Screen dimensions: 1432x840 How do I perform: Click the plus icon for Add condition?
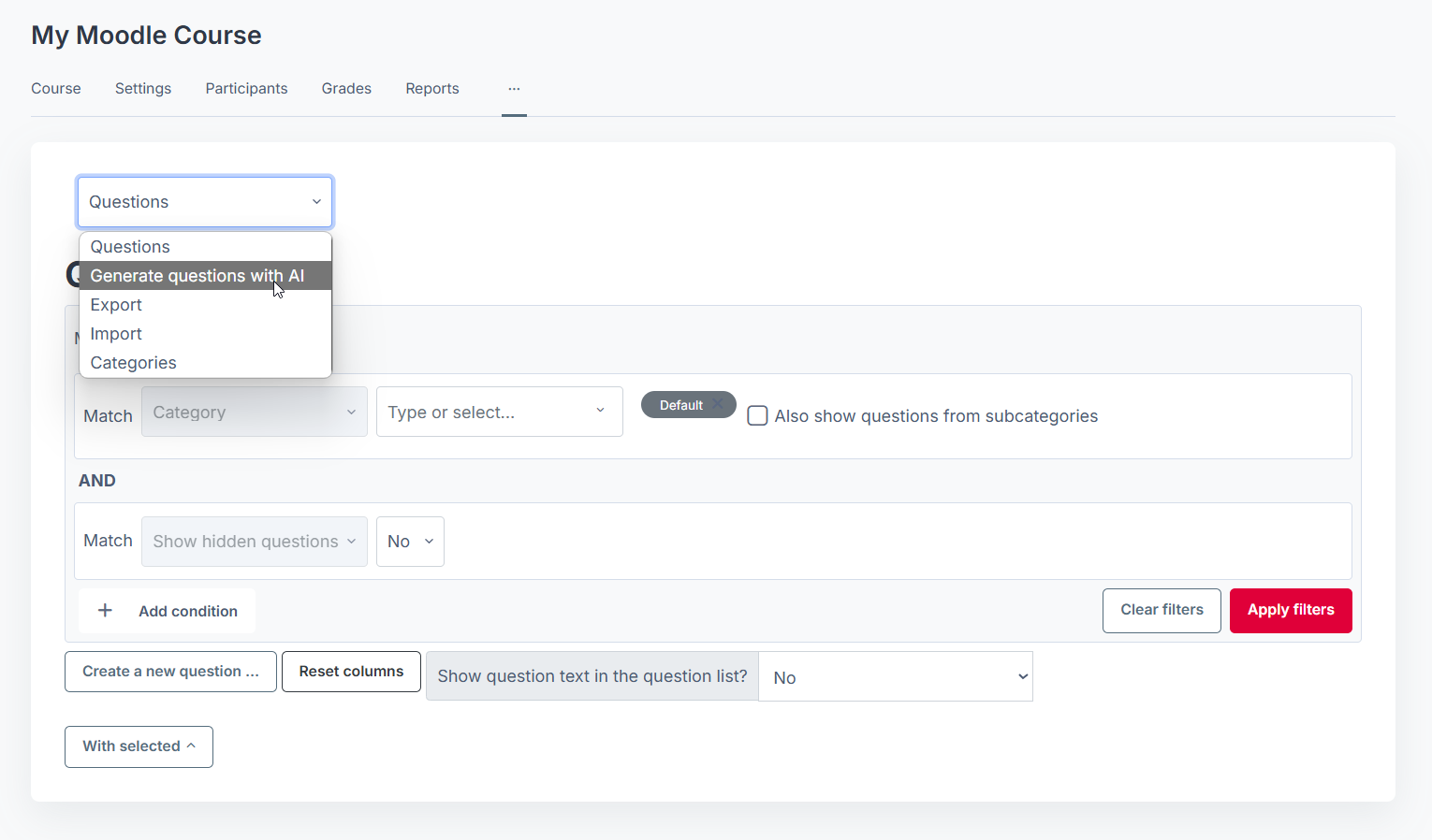pyautogui.click(x=106, y=611)
